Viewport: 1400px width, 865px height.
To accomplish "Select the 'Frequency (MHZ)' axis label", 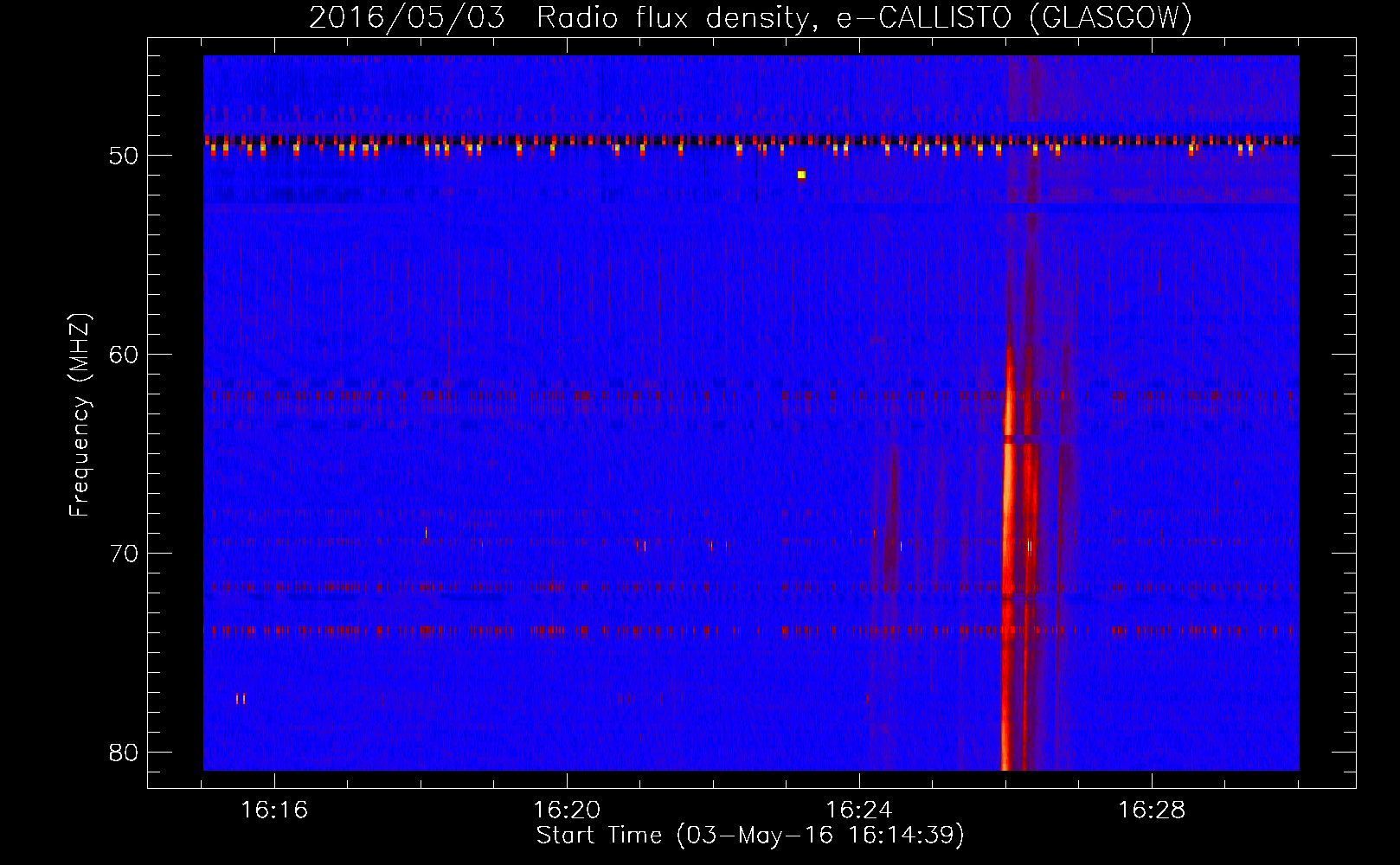I will tap(80, 415).
